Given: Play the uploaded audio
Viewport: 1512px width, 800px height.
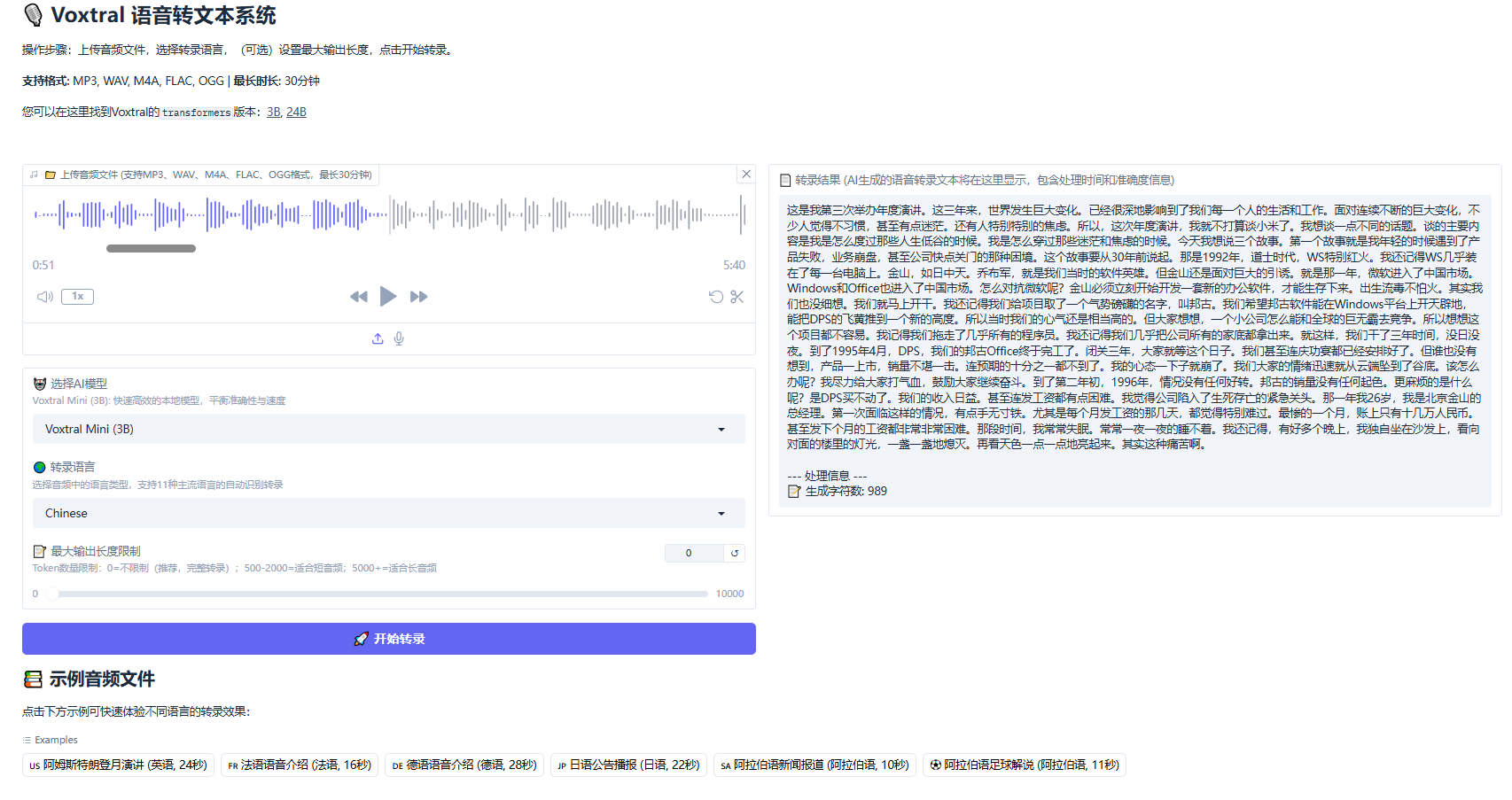Looking at the screenshot, I should tap(388, 296).
